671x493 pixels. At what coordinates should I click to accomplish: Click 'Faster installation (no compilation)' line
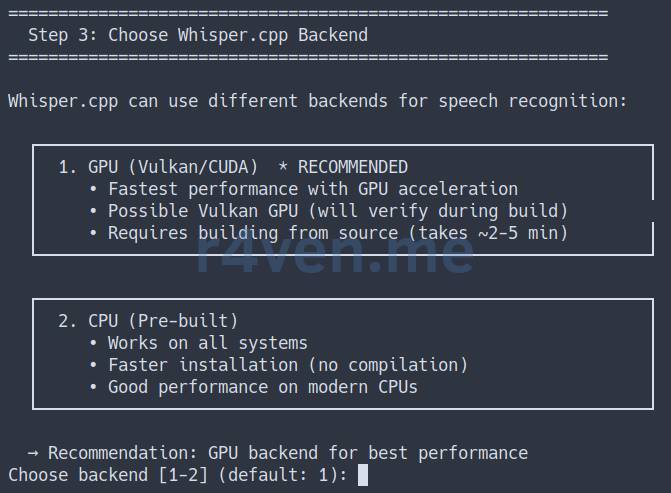(x=288, y=365)
